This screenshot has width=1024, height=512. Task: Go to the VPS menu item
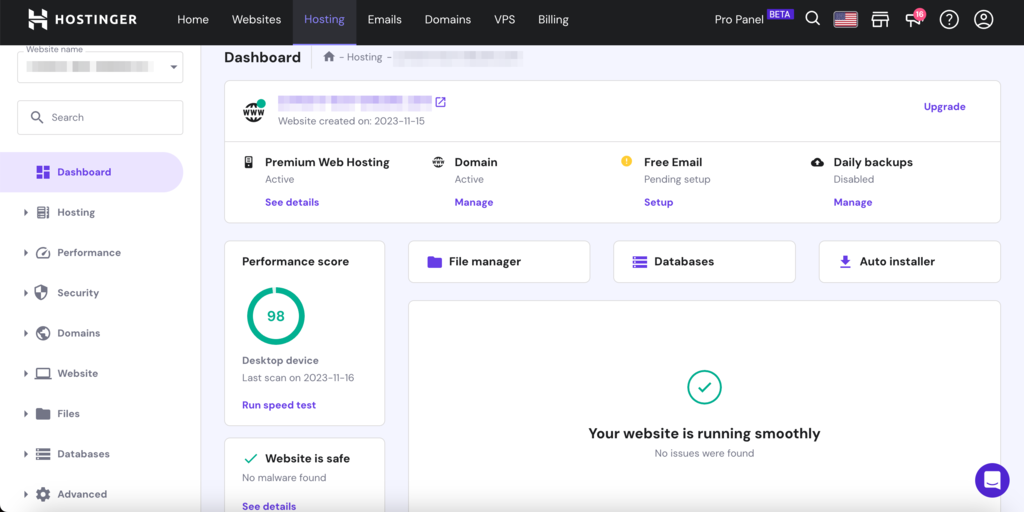(504, 19)
